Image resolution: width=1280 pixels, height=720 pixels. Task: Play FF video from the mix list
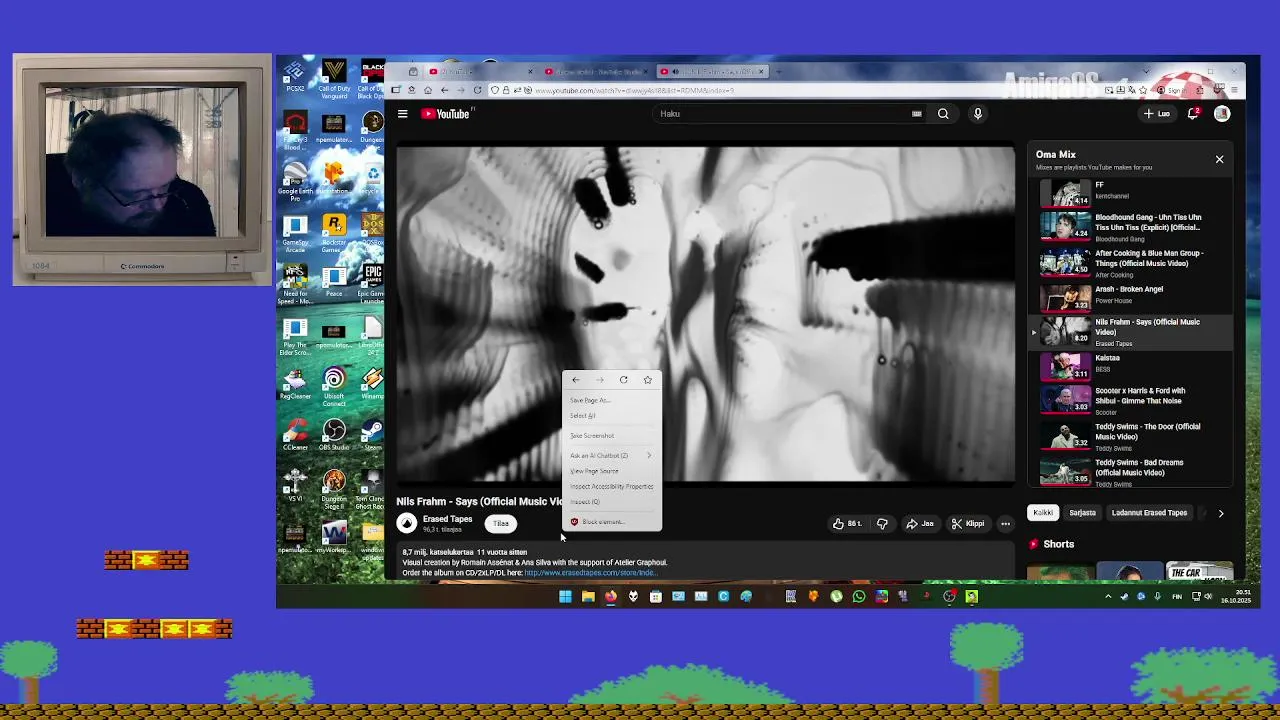pos(1130,191)
